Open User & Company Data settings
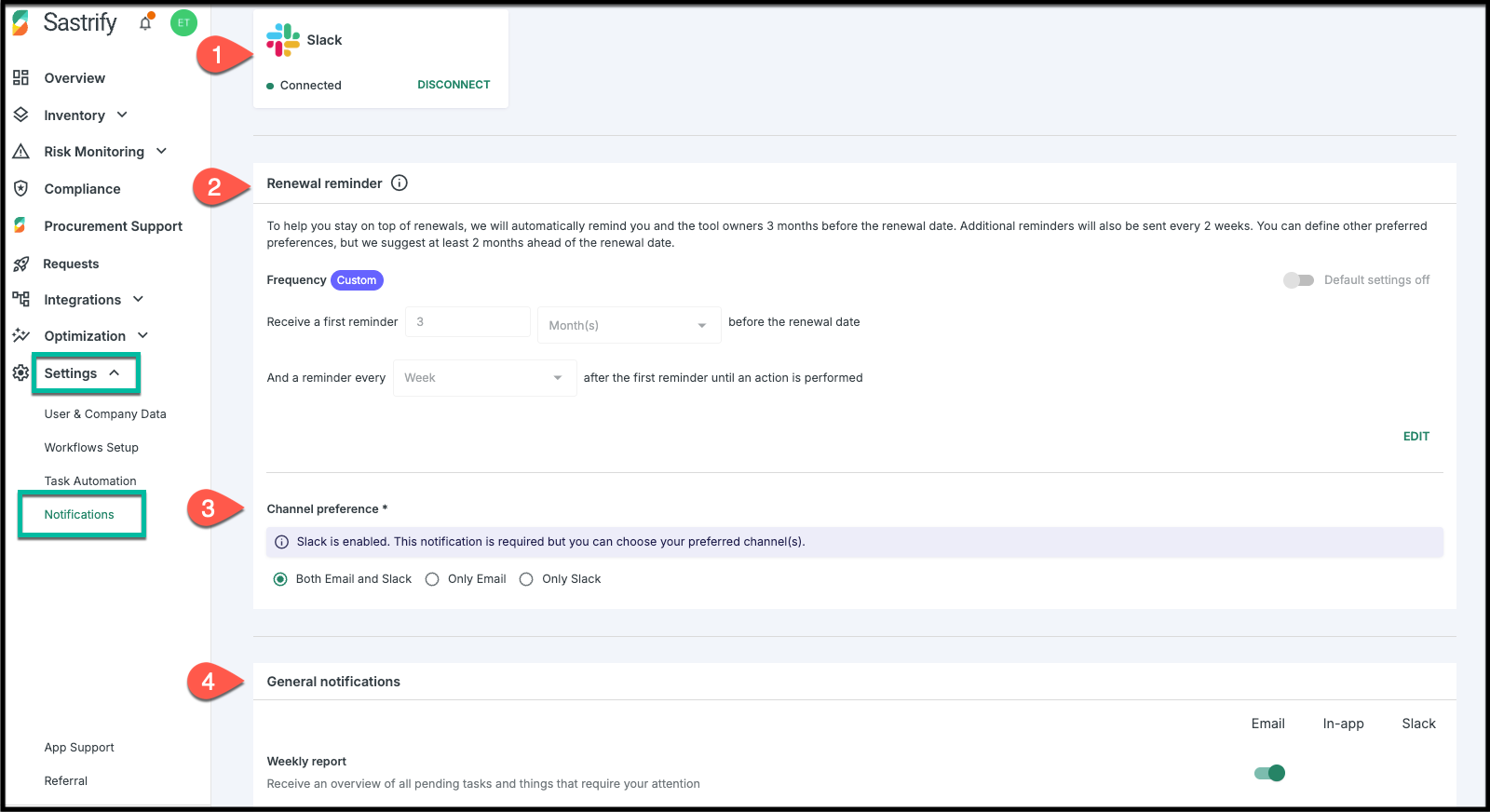This screenshot has height=812, width=1490. coord(105,414)
